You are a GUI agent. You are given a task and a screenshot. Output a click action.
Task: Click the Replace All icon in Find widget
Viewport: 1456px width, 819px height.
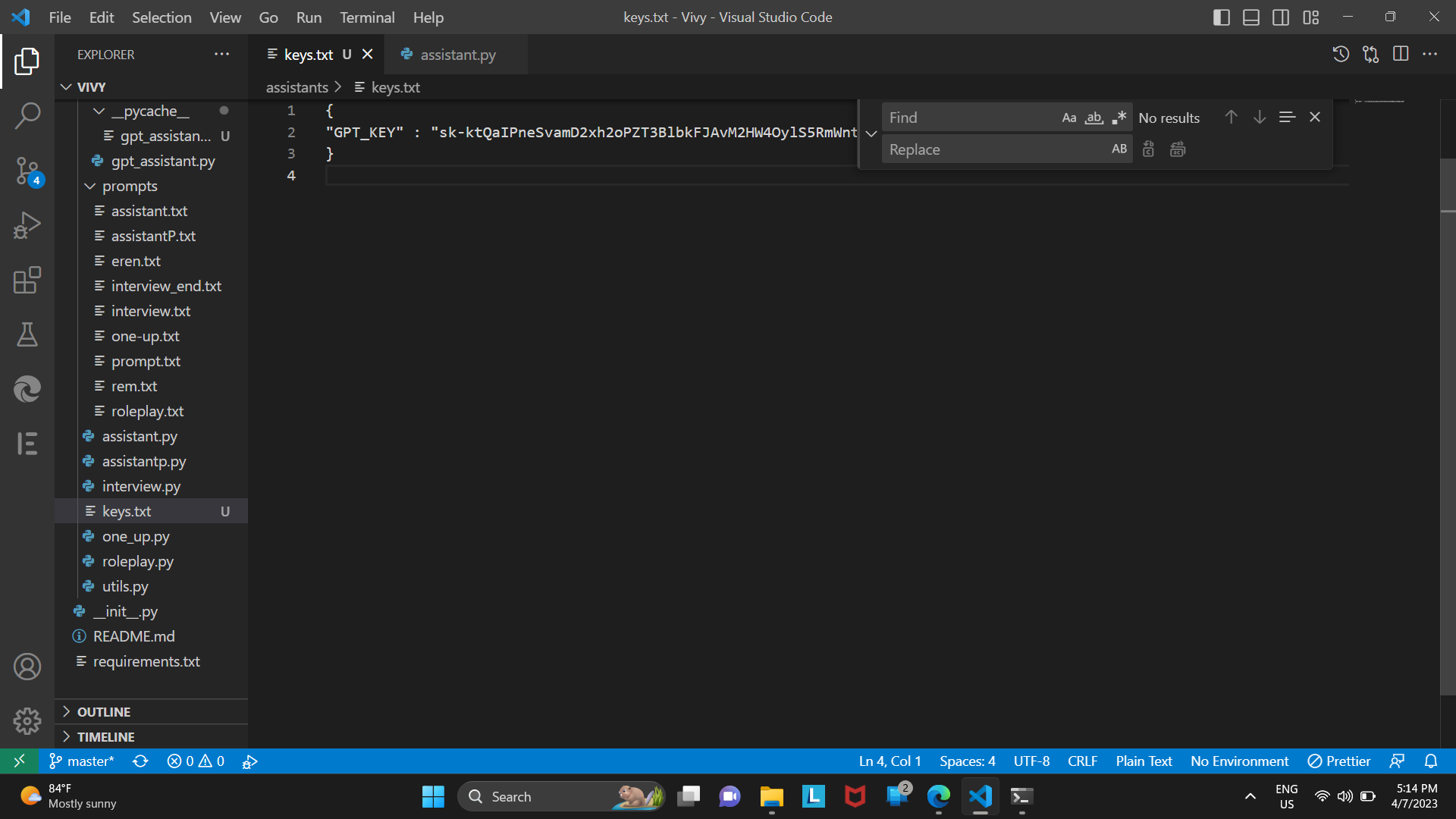click(1177, 149)
